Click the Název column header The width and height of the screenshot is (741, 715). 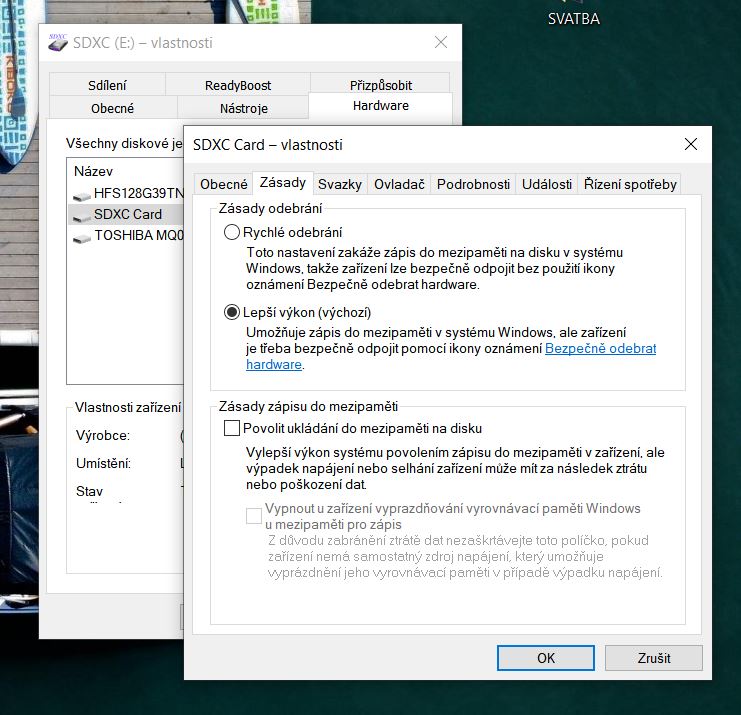coord(94,171)
